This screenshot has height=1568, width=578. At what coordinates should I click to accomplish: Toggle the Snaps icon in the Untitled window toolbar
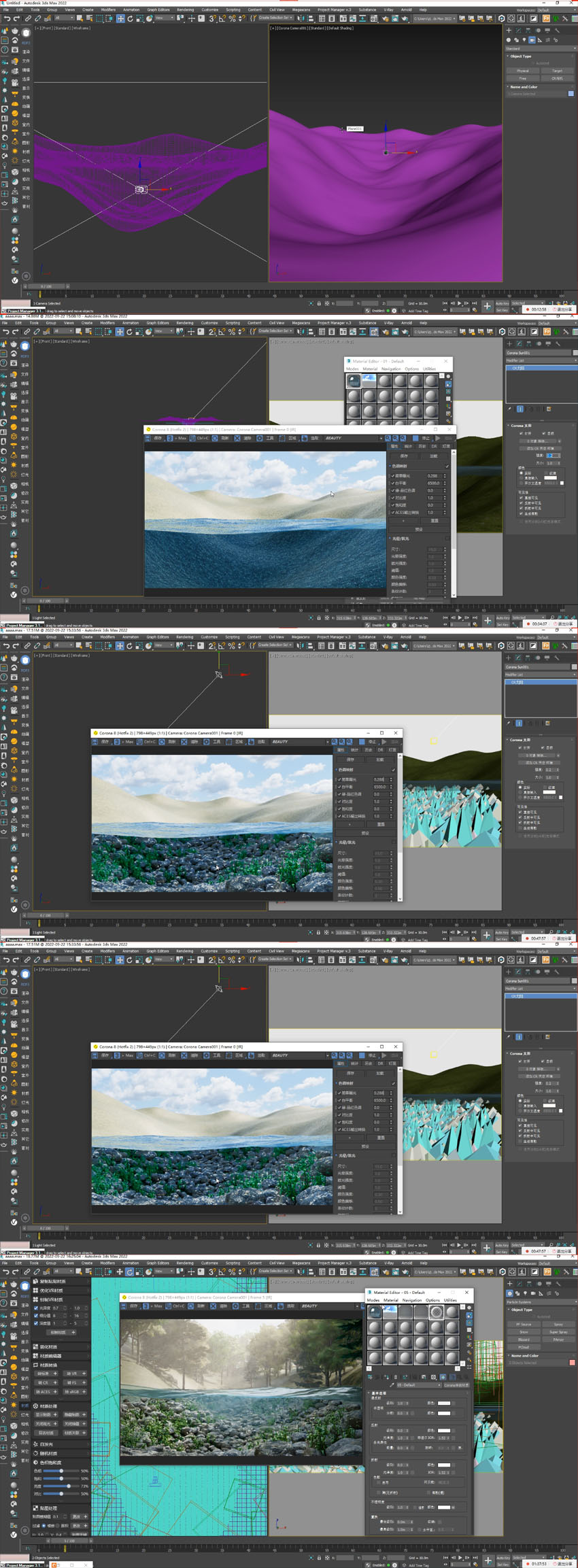point(212,18)
